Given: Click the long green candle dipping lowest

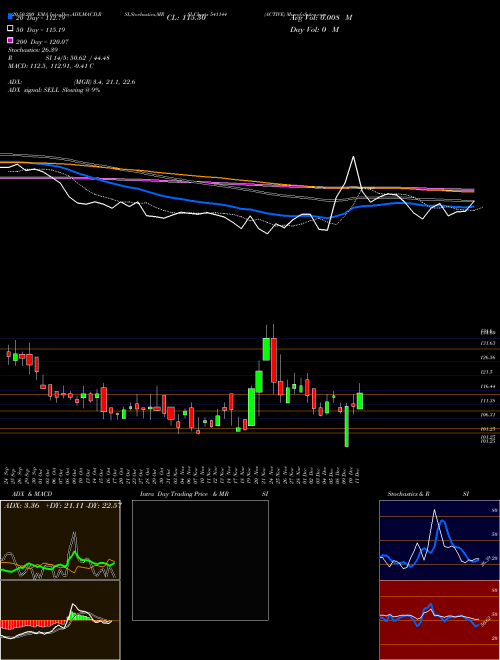Looking at the screenshot, I should (347, 426).
